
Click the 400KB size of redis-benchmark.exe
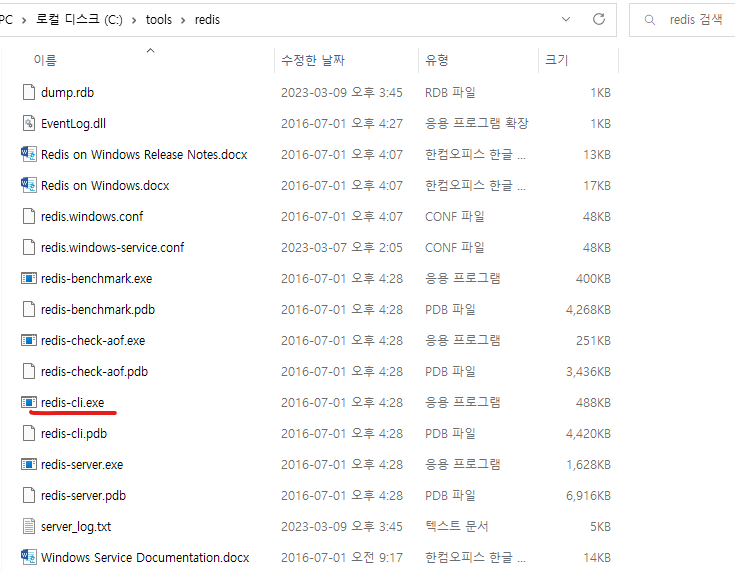(x=593, y=279)
